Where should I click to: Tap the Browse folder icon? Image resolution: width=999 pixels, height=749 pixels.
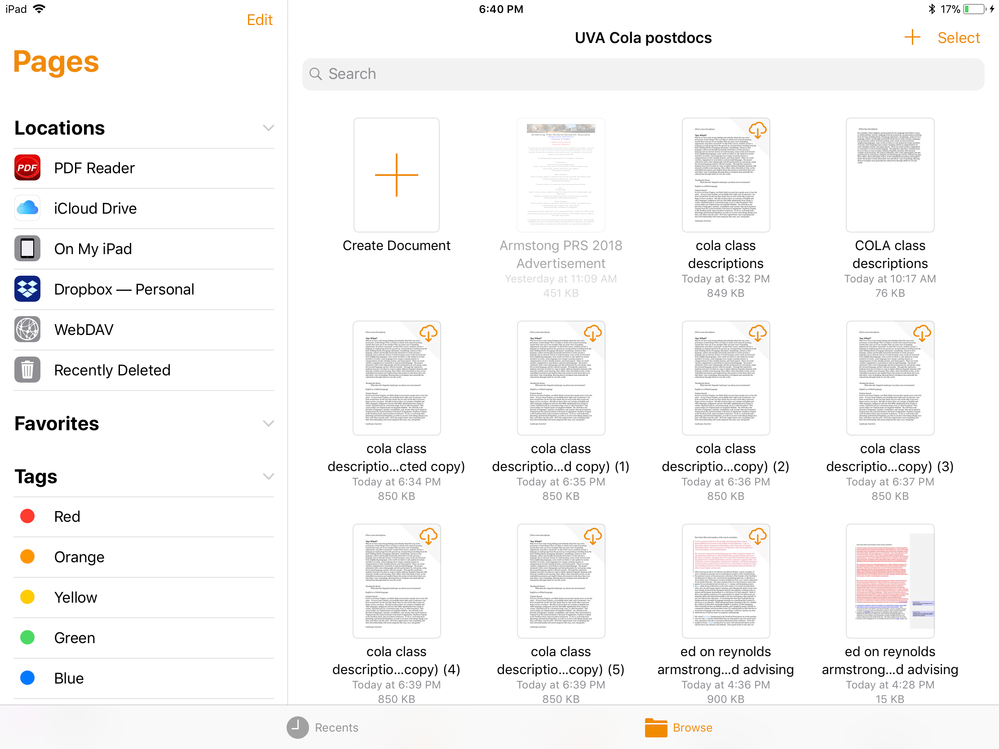[656, 727]
